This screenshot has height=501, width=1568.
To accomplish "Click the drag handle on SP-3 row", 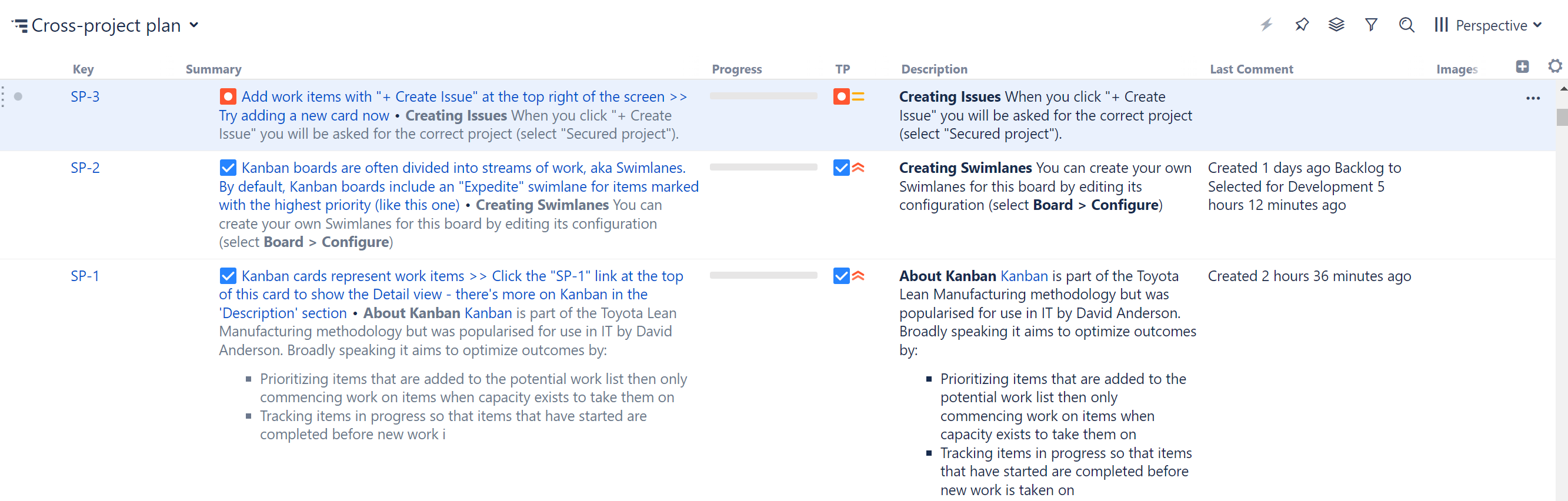I will click(4, 97).
